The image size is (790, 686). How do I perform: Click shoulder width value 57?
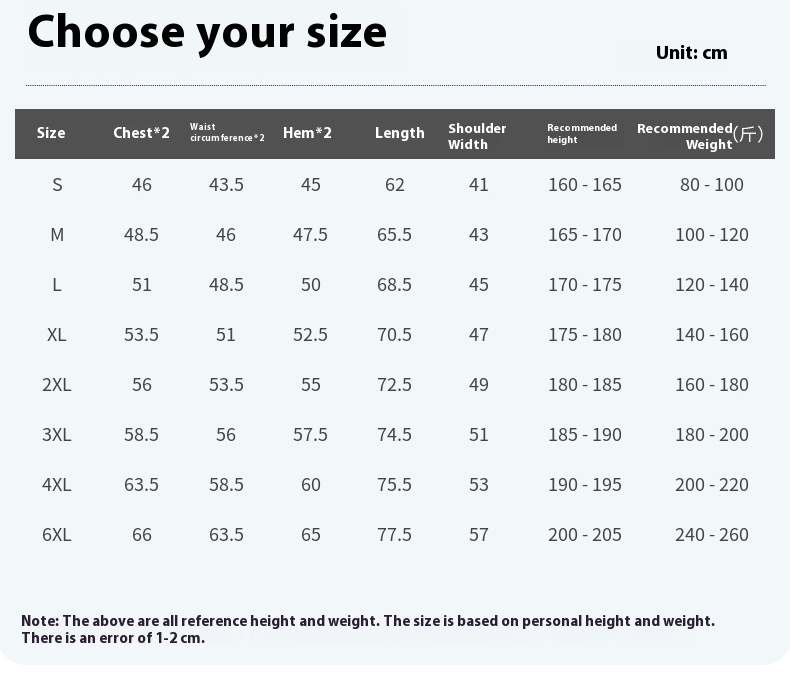point(479,535)
